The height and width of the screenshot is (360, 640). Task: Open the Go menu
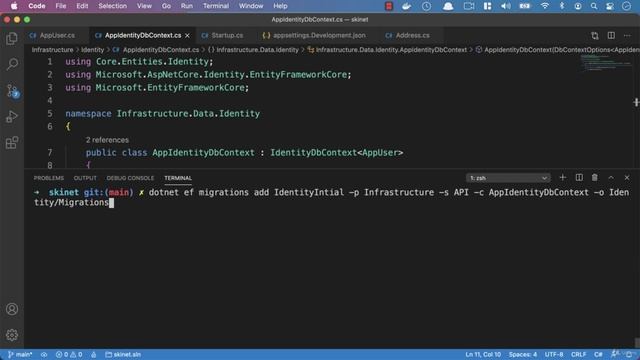pos(166,6)
